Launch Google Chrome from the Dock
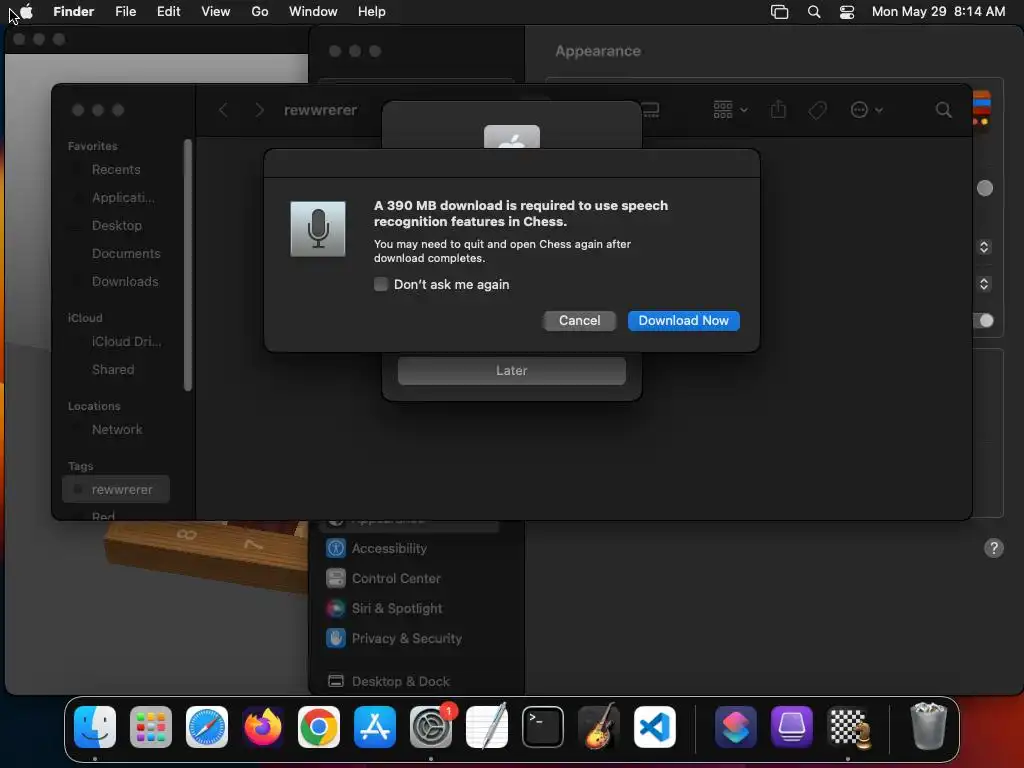Image resolution: width=1024 pixels, height=768 pixels. pyautogui.click(x=319, y=727)
